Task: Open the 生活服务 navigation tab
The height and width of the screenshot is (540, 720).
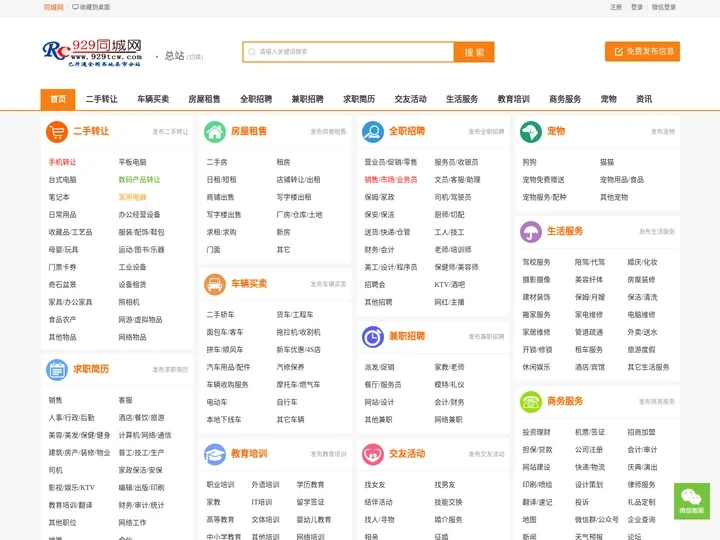Action: click(x=462, y=99)
